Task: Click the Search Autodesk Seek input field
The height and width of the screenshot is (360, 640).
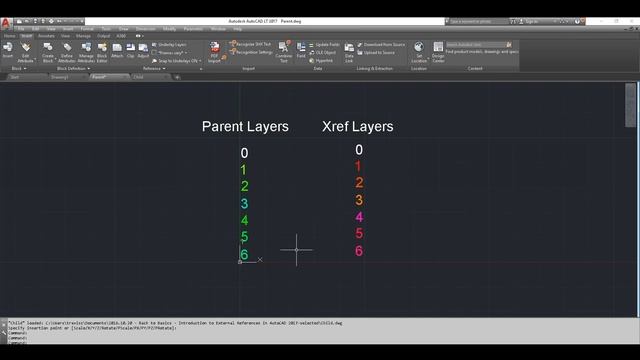Action: tap(476, 44)
